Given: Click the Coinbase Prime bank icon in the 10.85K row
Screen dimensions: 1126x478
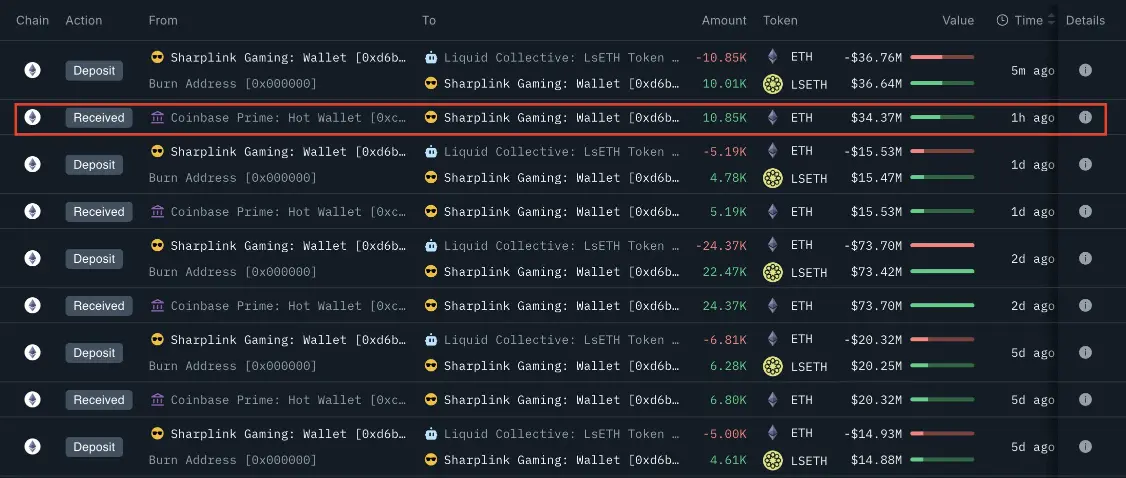Looking at the screenshot, I should (157, 118).
